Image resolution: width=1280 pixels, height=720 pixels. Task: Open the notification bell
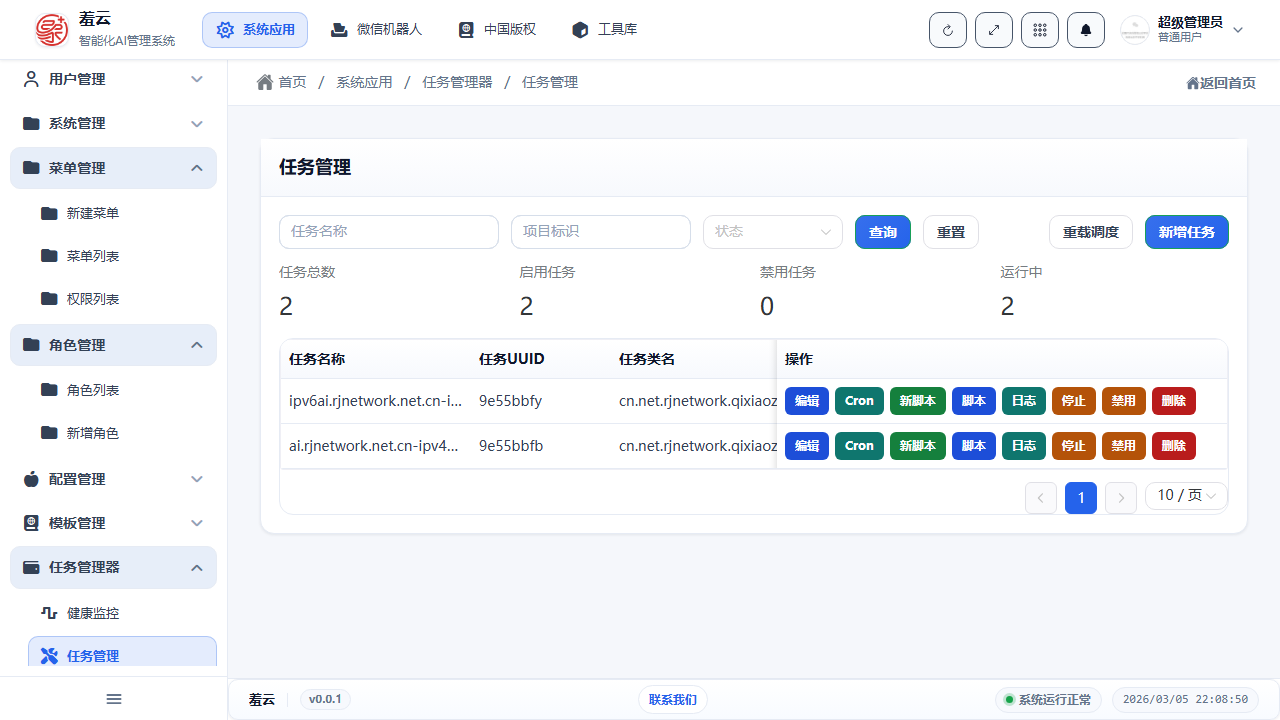coord(1085,29)
